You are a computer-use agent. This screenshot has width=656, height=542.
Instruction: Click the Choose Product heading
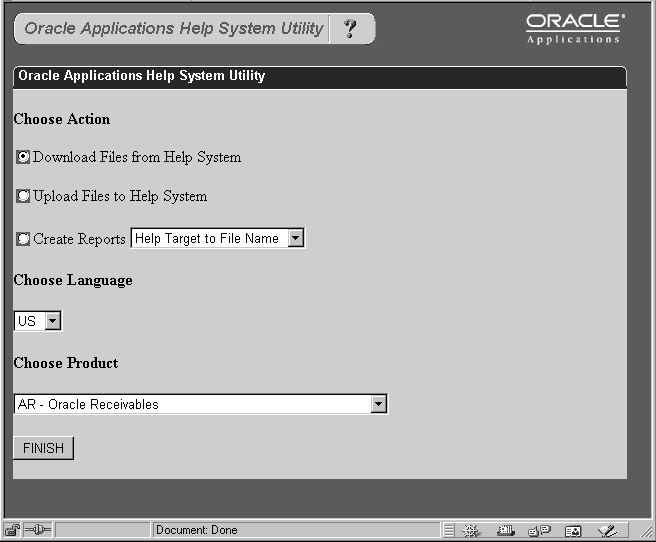click(x=66, y=363)
